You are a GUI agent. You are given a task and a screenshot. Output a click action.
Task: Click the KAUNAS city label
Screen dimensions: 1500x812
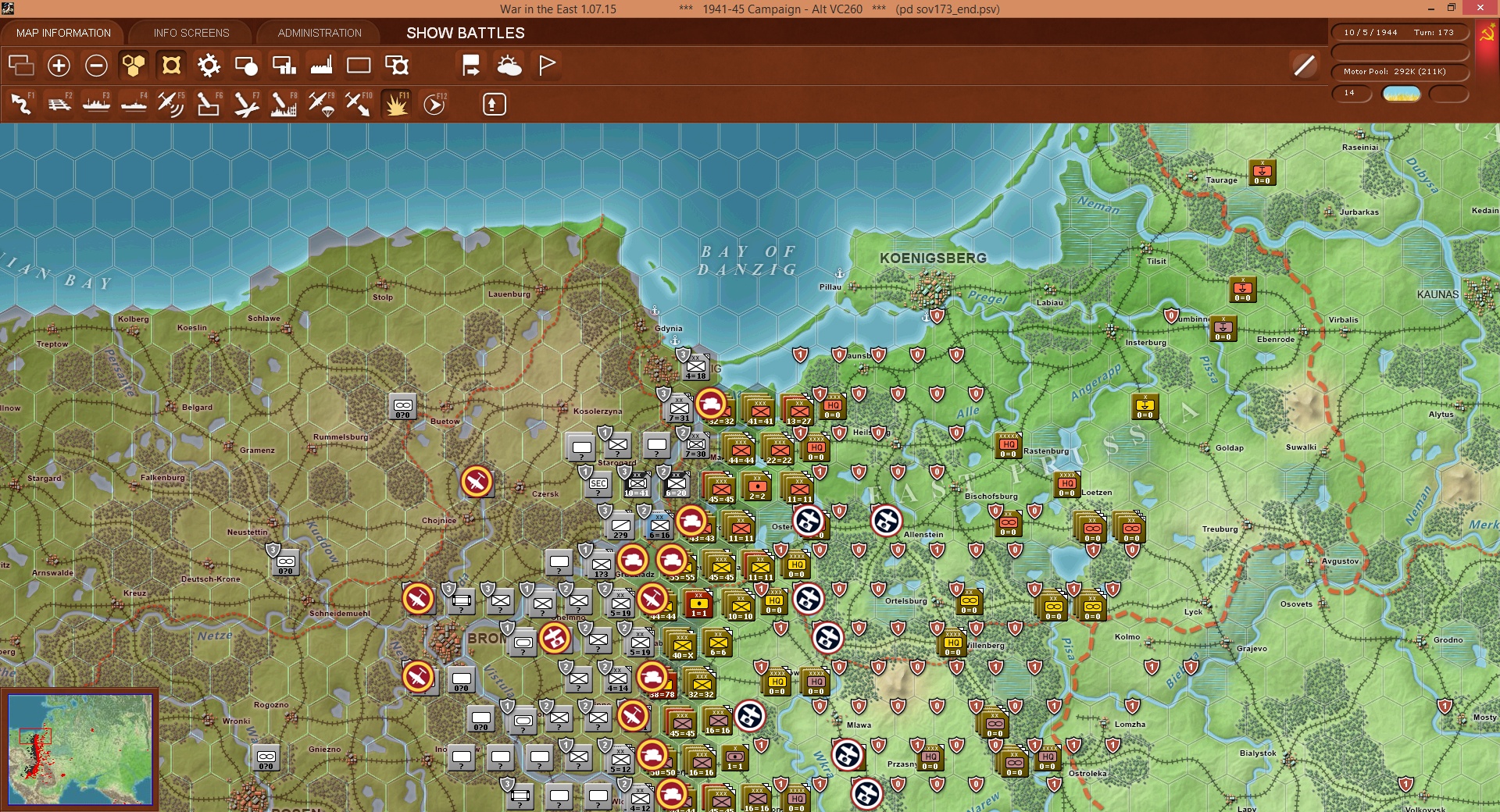pos(1437,294)
